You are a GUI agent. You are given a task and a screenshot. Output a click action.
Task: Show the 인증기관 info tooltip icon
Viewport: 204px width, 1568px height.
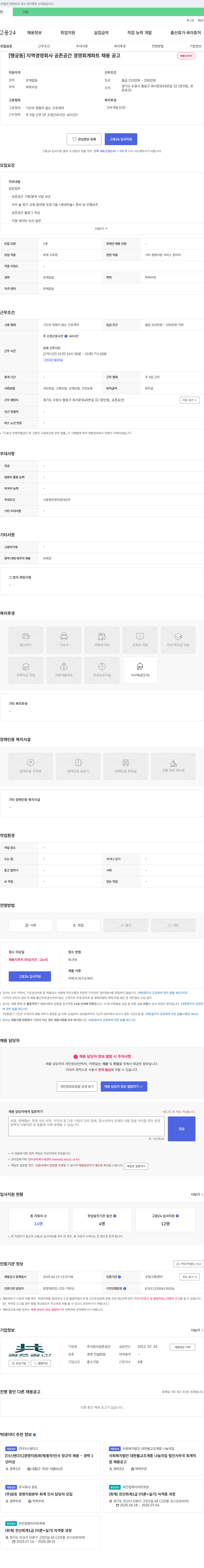119,1277
